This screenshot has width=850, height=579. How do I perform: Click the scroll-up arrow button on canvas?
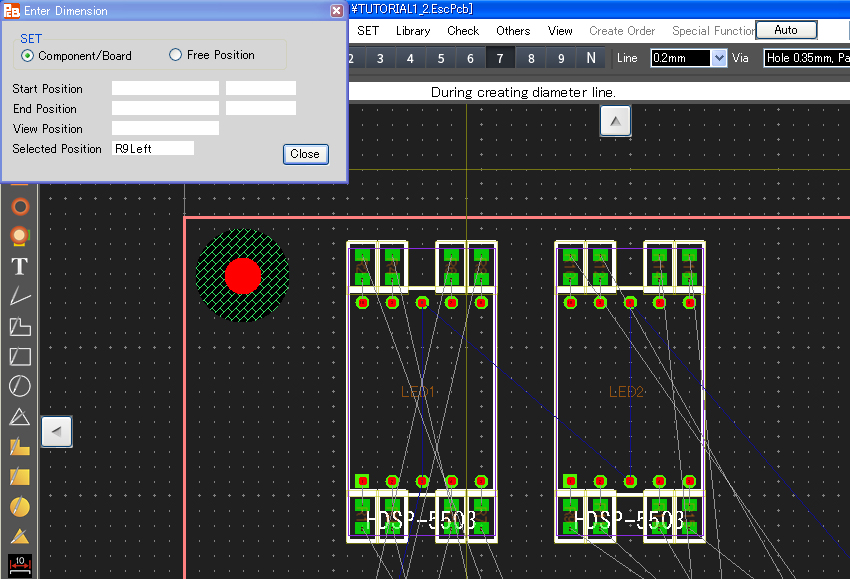615,121
